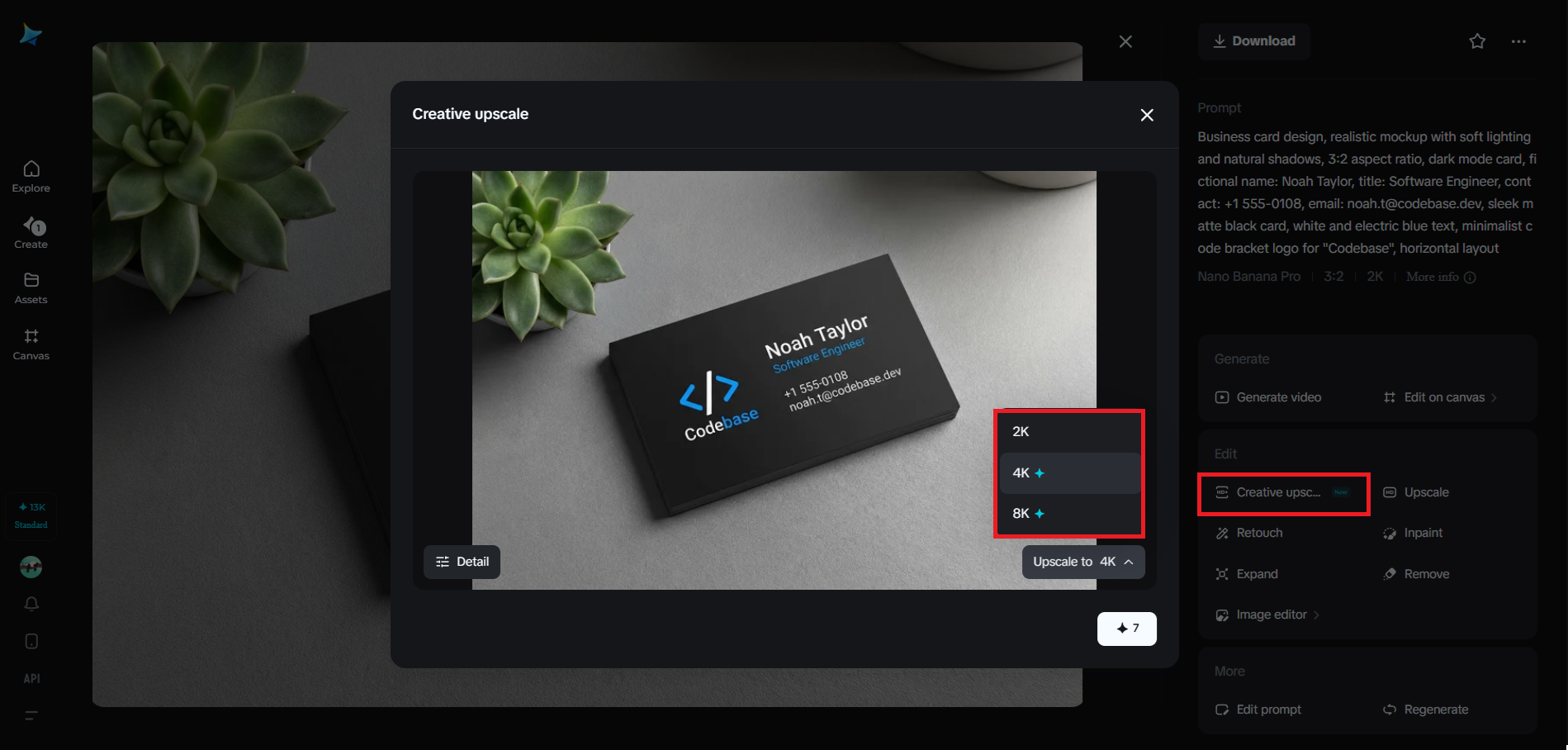Close the Creative upscale dialog
Image resolution: width=1568 pixels, height=750 pixels.
[1147, 115]
